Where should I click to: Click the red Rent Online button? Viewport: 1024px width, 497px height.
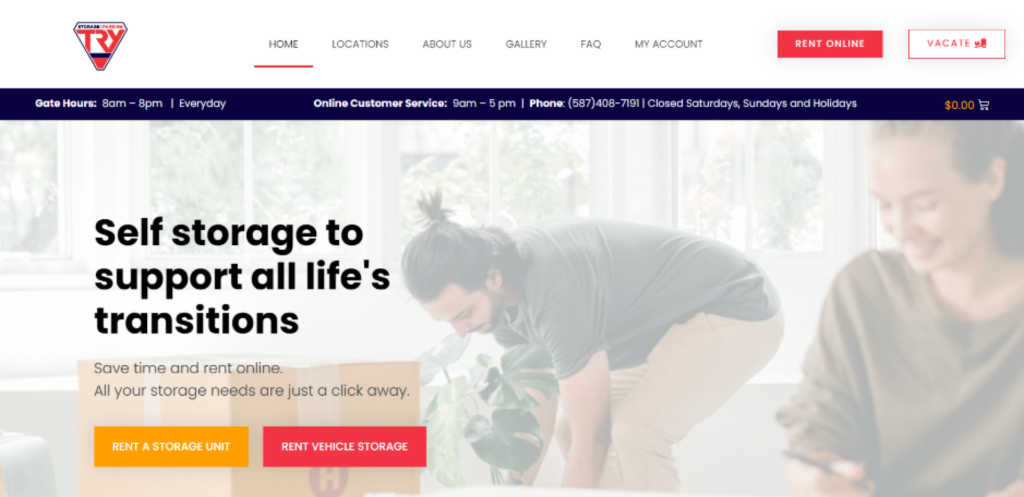829,44
